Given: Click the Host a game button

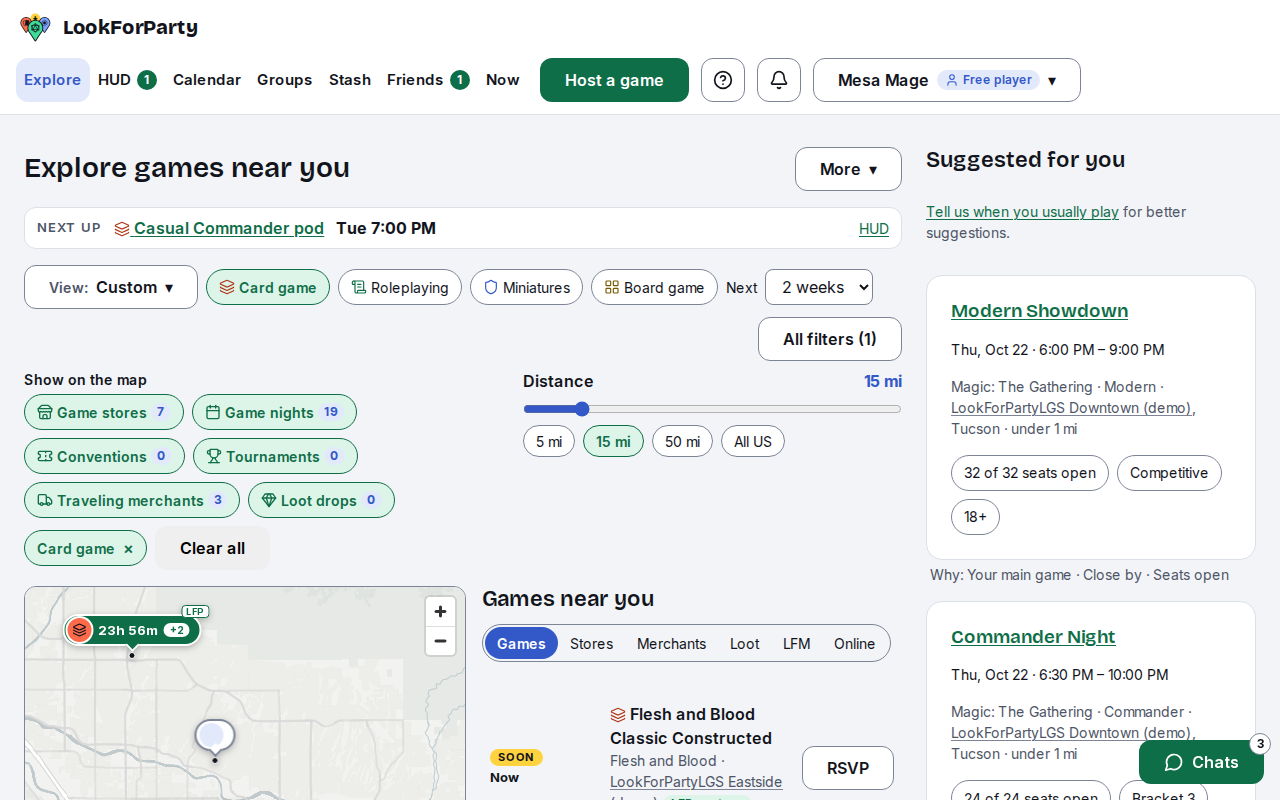Looking at the screenshot, I should point(614,80).
